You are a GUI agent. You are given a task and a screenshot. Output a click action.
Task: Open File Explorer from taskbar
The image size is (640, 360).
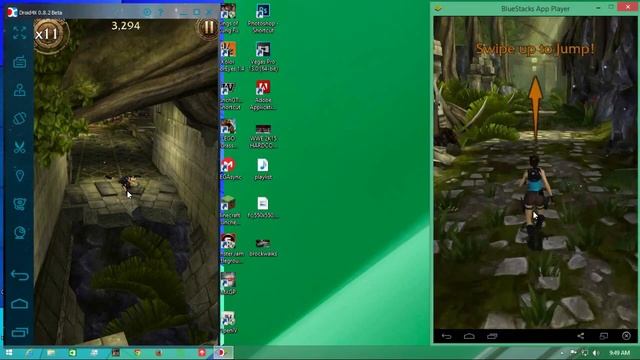coord(51,352)
